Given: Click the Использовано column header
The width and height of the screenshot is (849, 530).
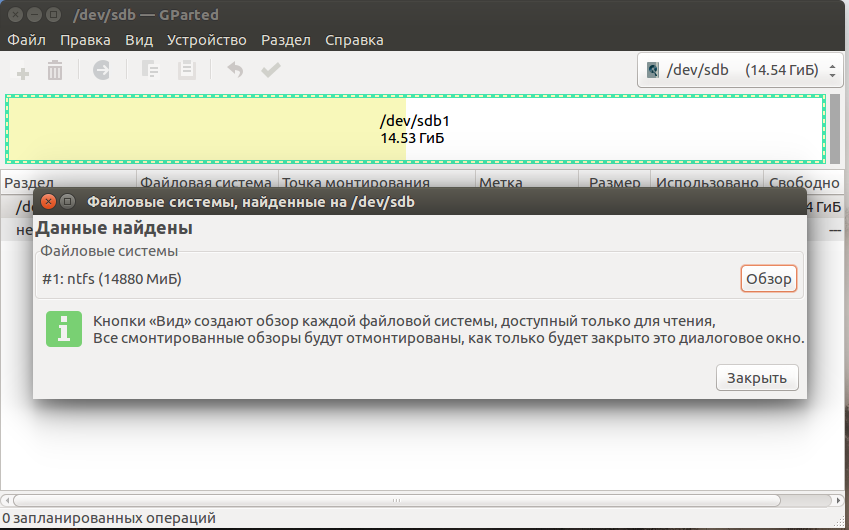Looking at the screenshot, I should coord(707,181).
